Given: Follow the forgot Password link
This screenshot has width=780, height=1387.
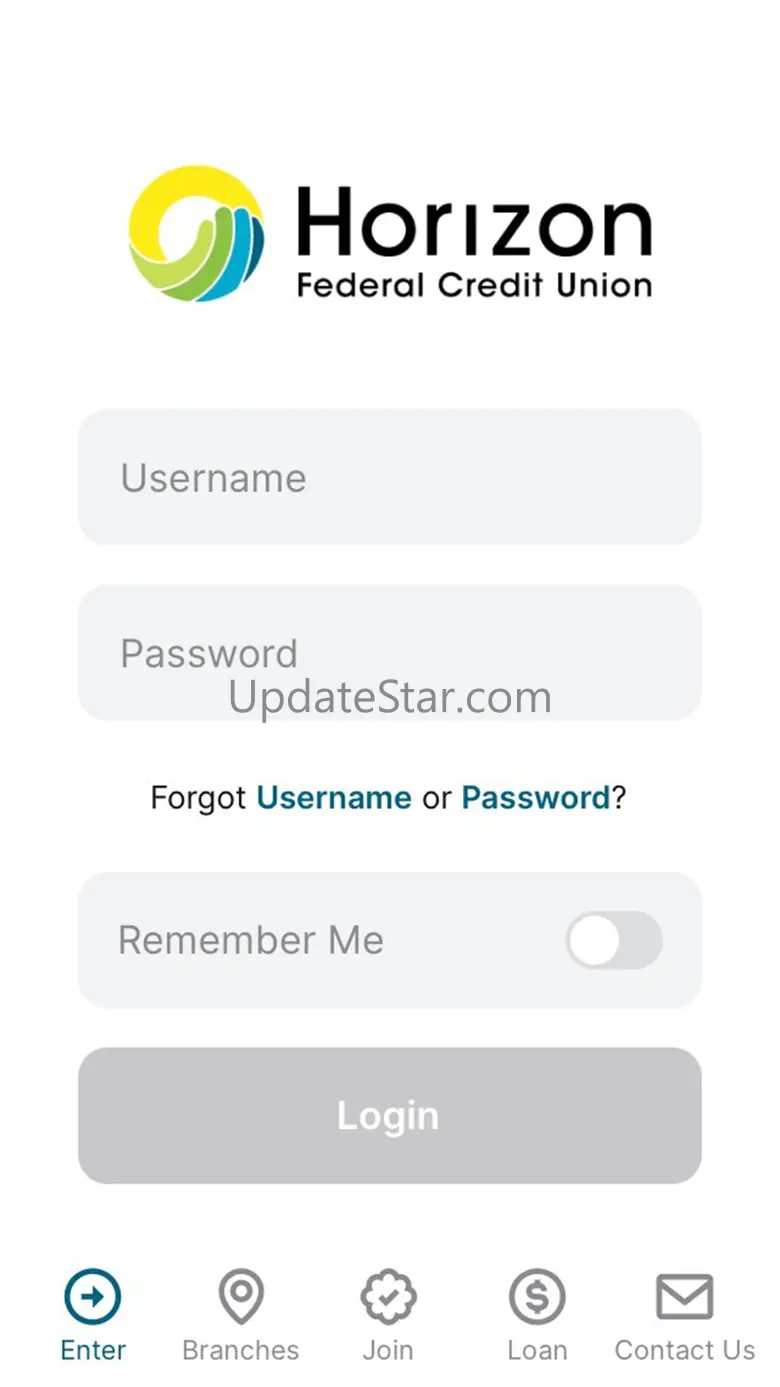Looking at the screenshot, I should click(x=536, y=798).
